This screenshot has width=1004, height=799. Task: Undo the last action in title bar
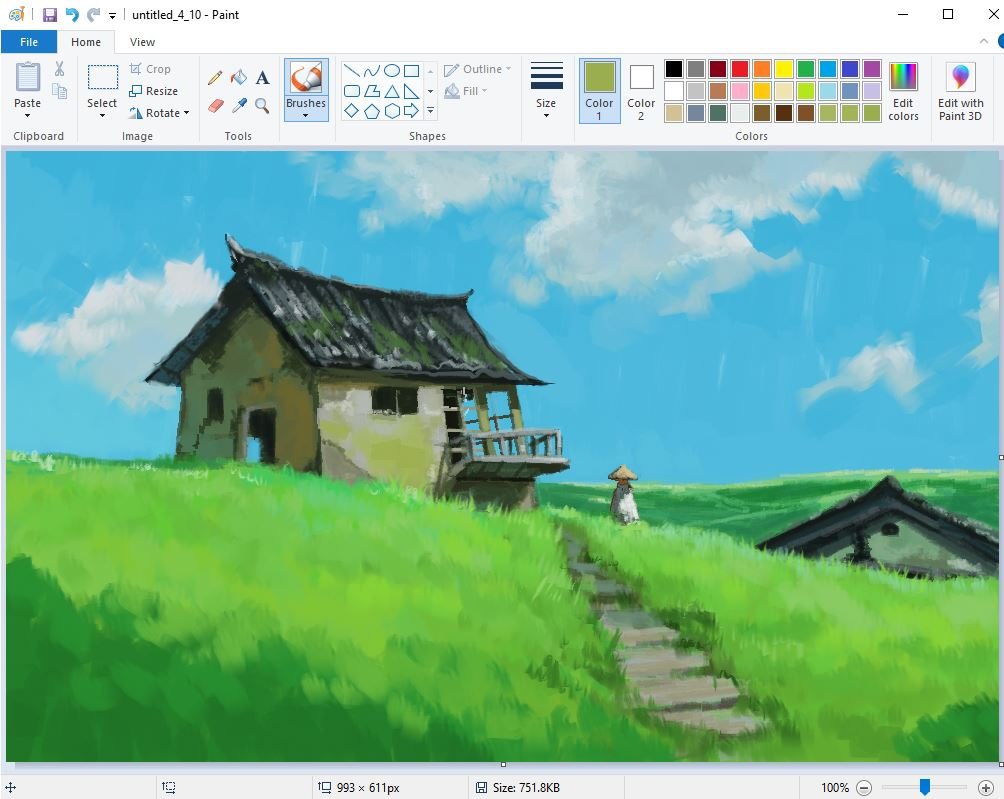pos(72,15)
